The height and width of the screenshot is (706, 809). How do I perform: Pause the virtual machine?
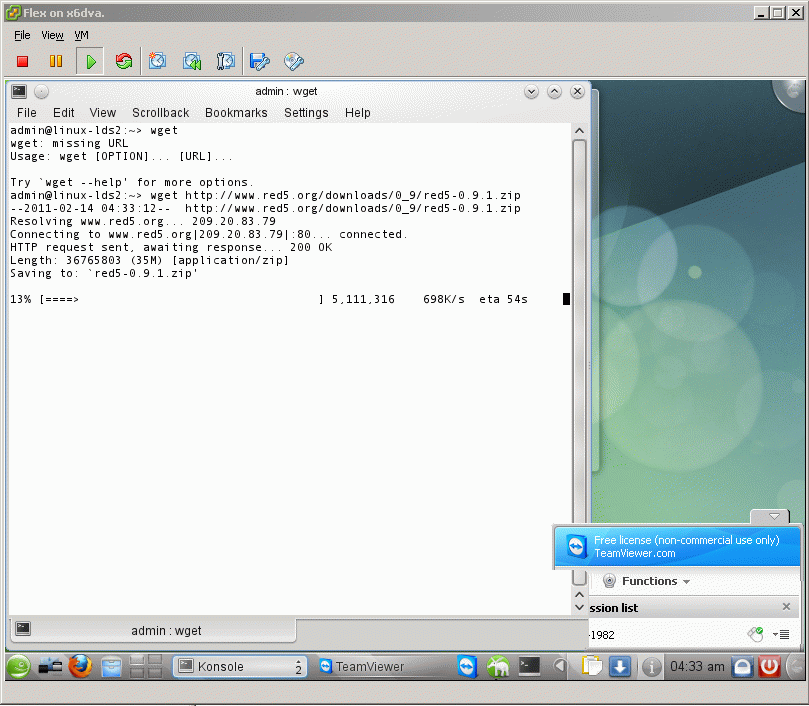coord(56,61)
